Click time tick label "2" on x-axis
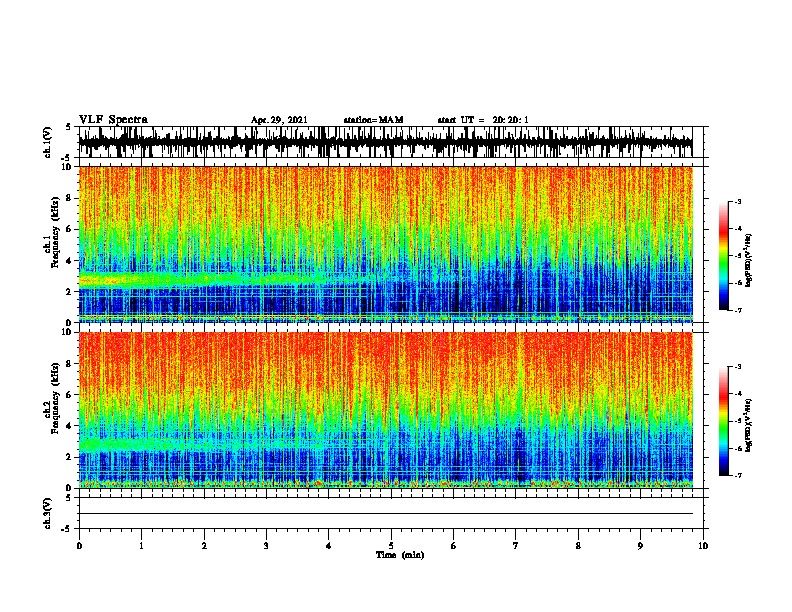The width and height of the screenshot is (792, 612). click(204, 546)
